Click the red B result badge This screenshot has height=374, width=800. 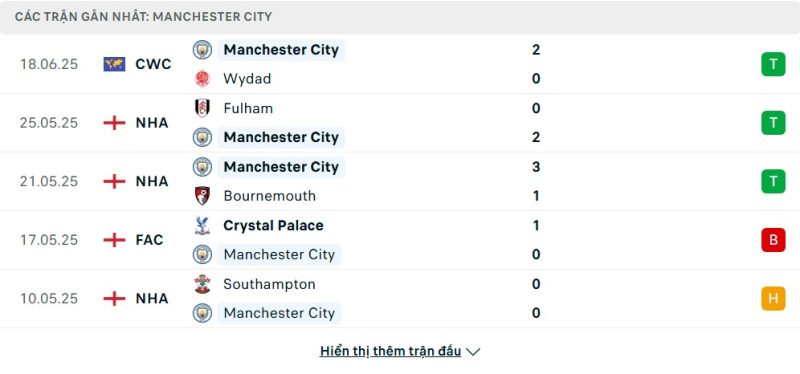coord(773,240)
